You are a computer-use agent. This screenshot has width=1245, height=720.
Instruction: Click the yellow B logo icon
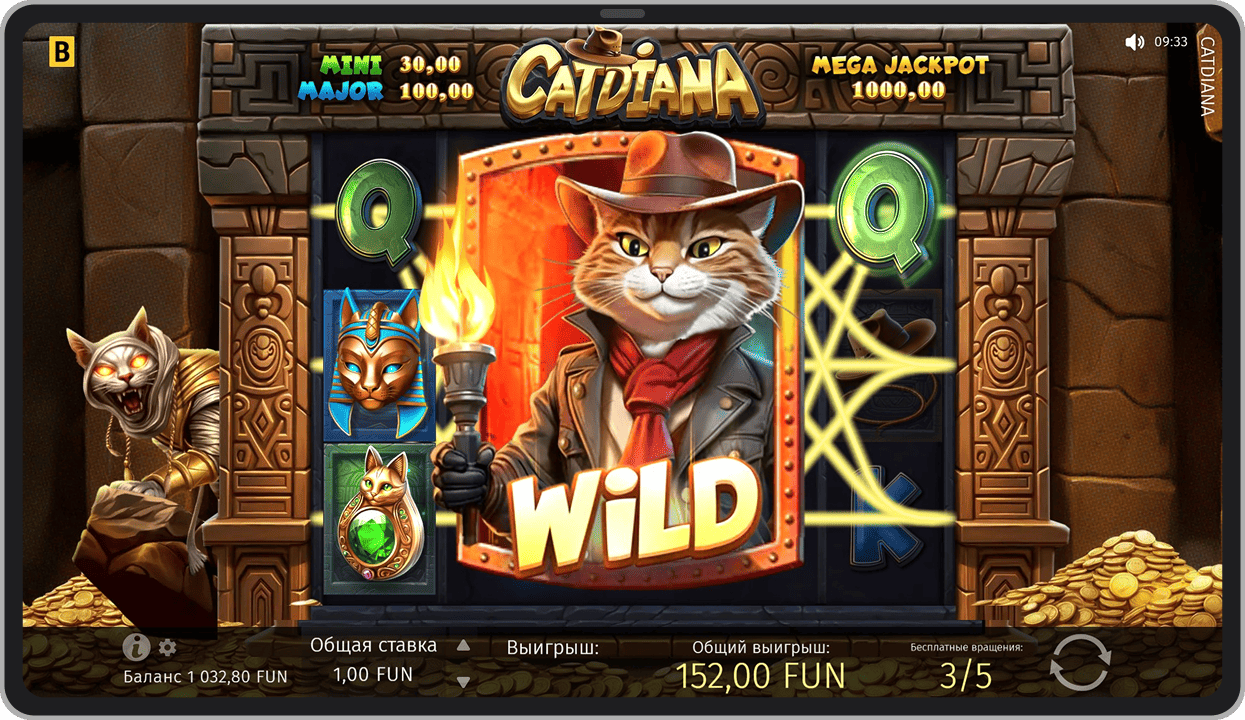(x=61, y=53)
